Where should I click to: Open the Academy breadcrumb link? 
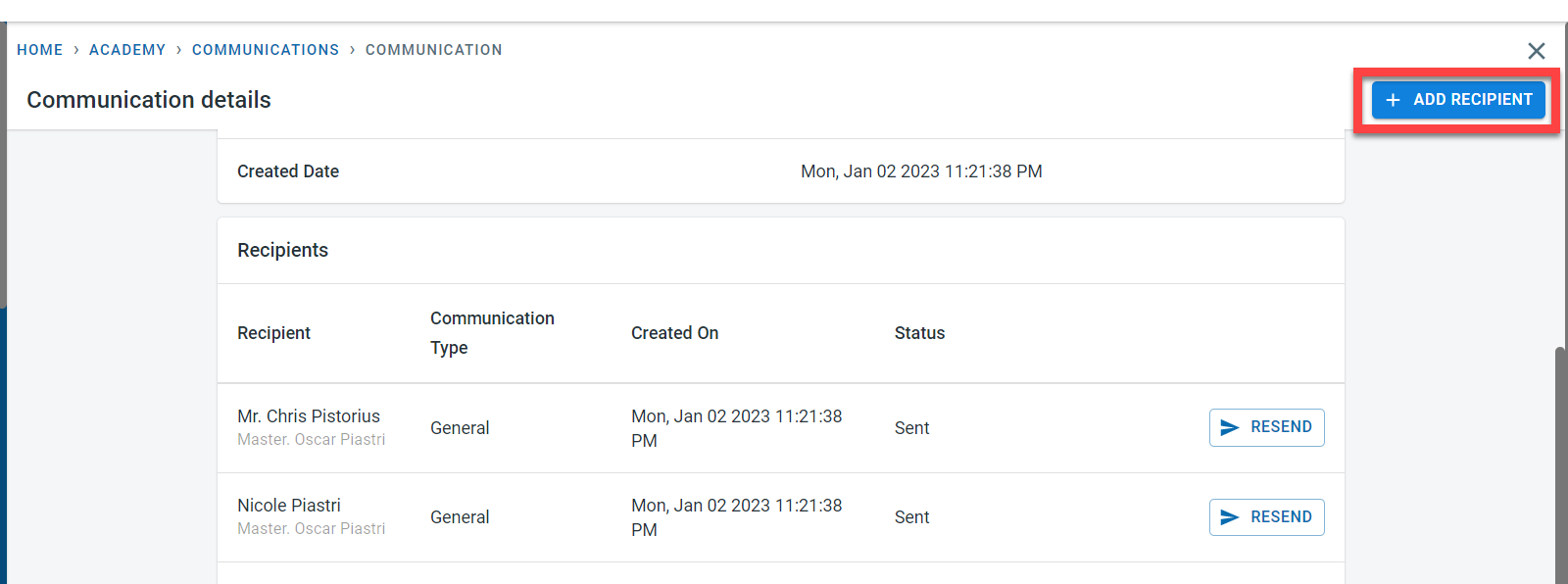(127, 50)
